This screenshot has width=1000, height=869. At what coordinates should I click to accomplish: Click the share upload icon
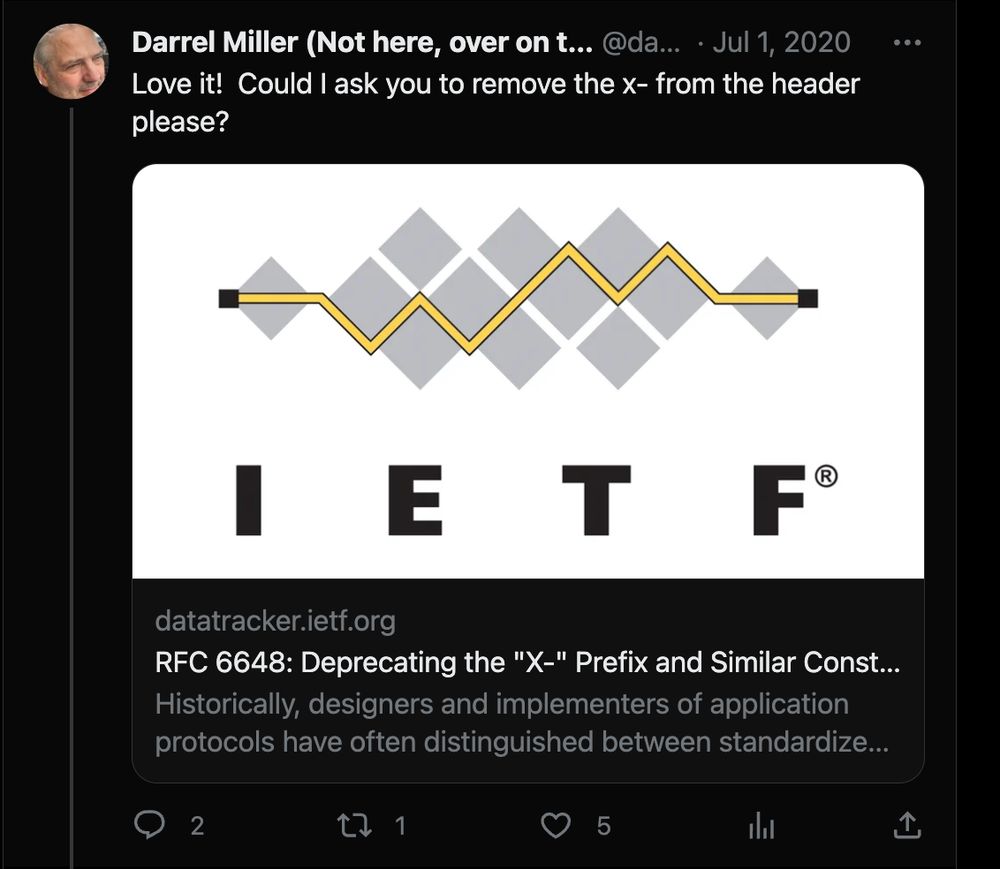tap(906, 825)
